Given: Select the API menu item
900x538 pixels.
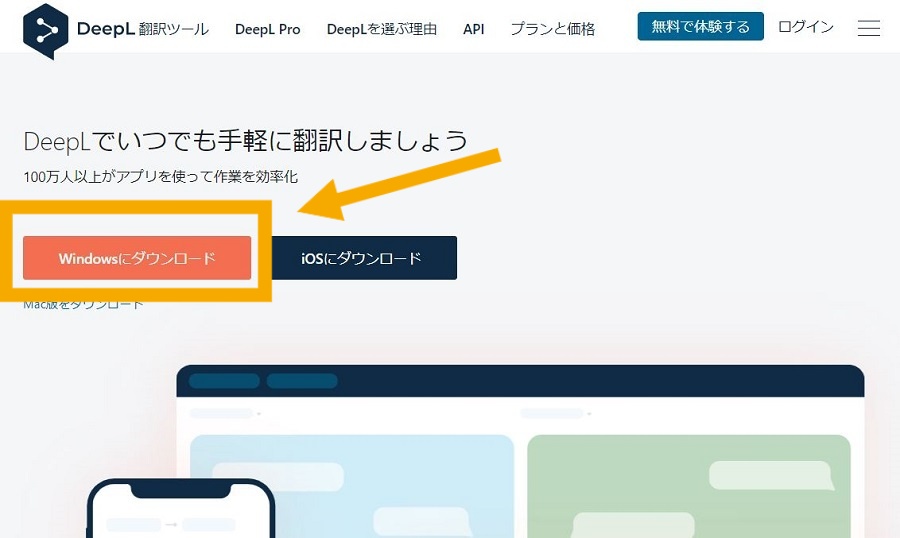Looking at the screenshot, I should click(474, 29).
